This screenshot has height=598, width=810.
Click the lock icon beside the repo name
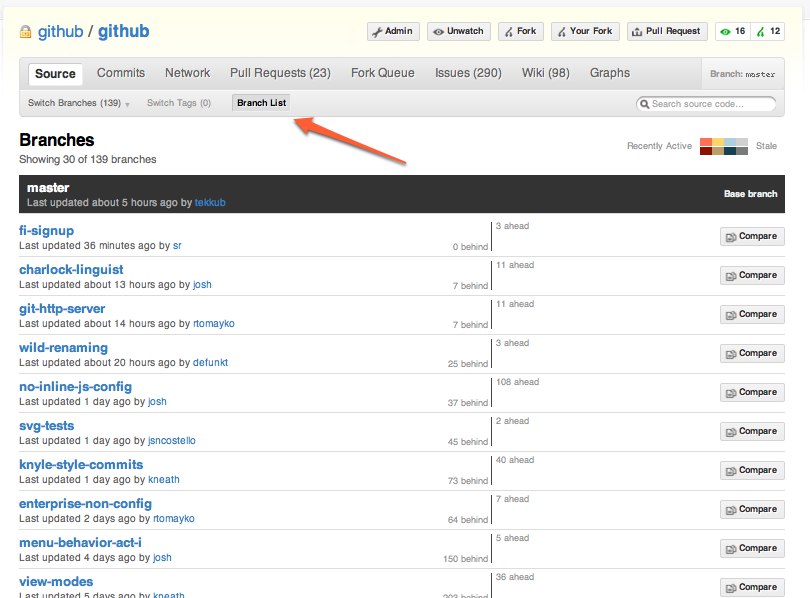point(25,32)
